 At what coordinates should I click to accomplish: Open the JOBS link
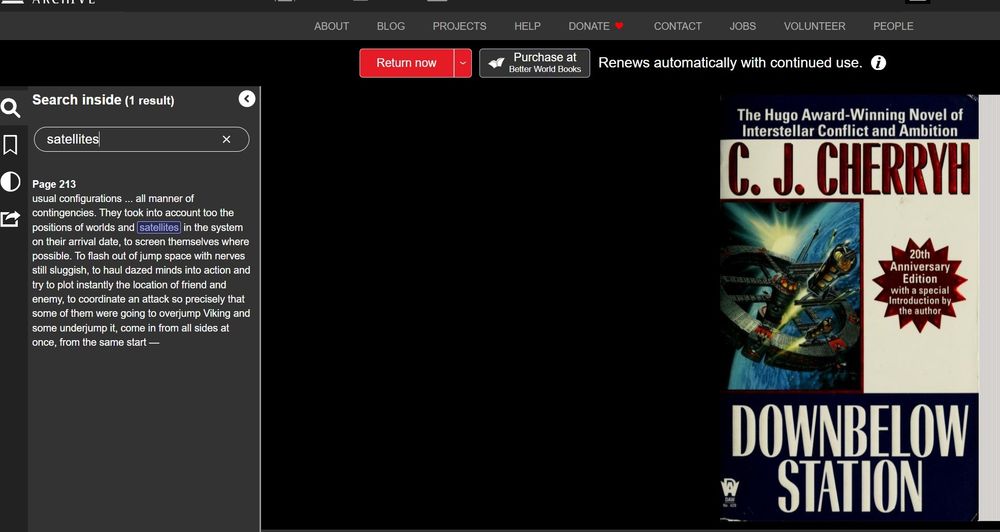tap(743, 26)
